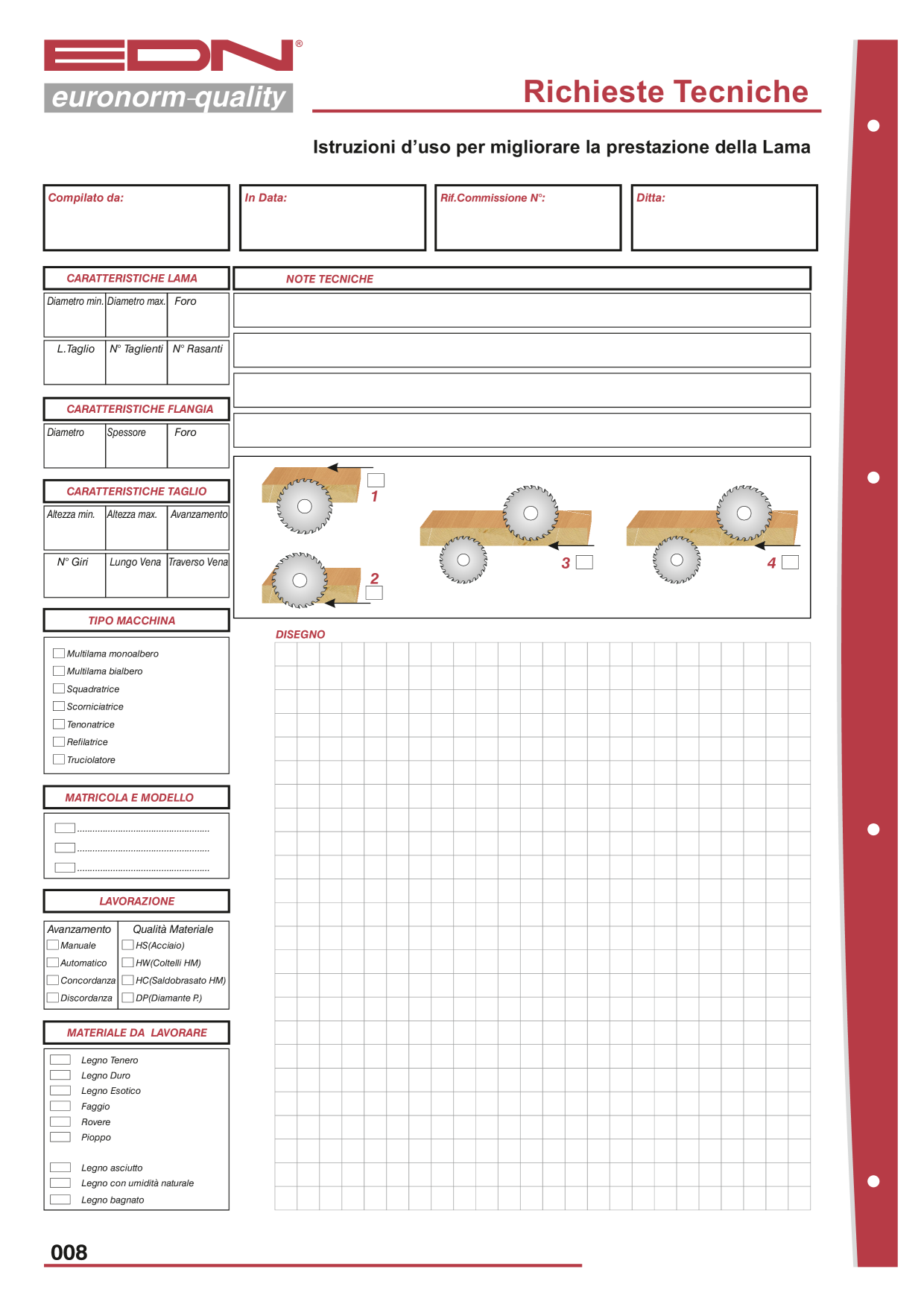This screenshot has height=1307, width=924.
Task: Click the flange Spessore field
Action: 136,446
